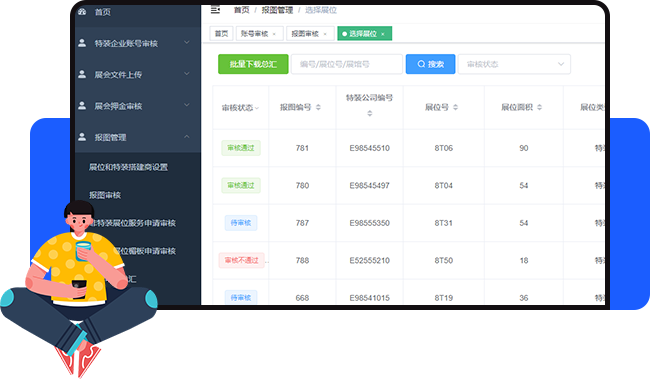Click the 首页 dashboard icon in sidebar
650x379 pixels.
point(82,12)
